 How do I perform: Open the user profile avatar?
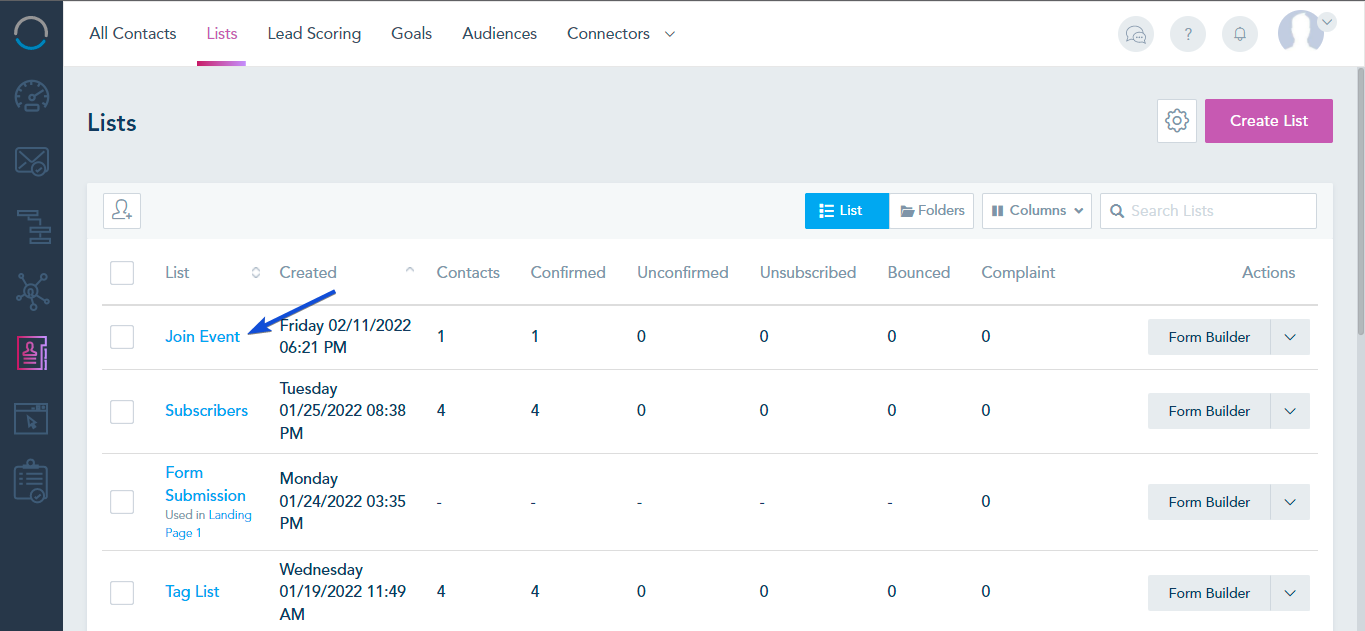coord(1301,32)
